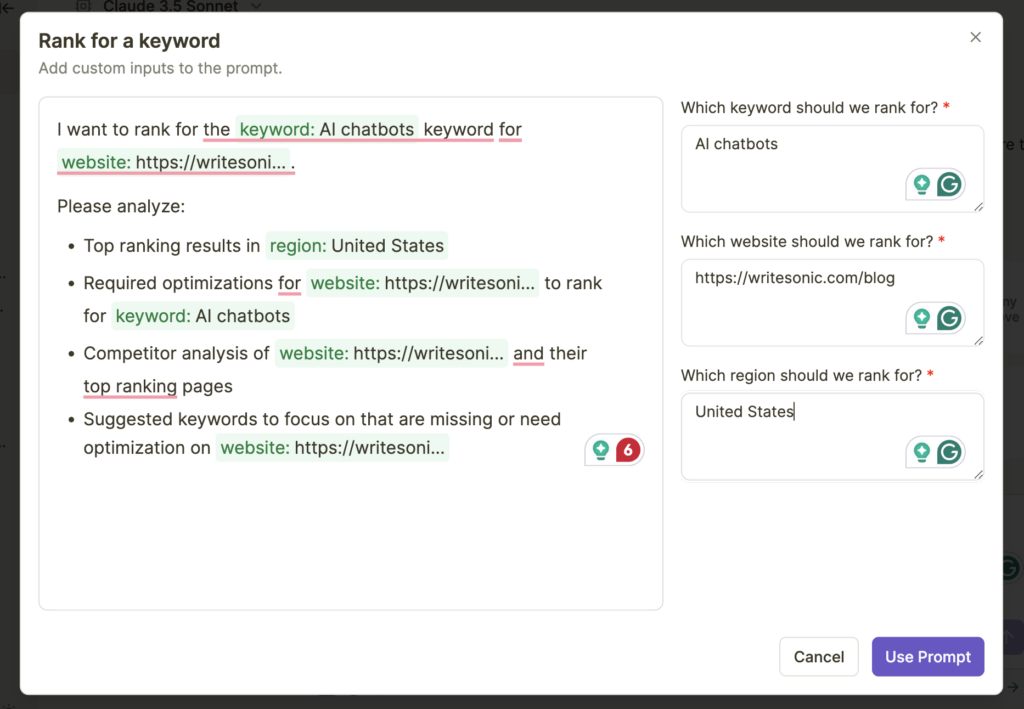Click website tag in the opening sentence
Image resolution: width=1024 pixels, height=709 pixels.
coord(173,162)
